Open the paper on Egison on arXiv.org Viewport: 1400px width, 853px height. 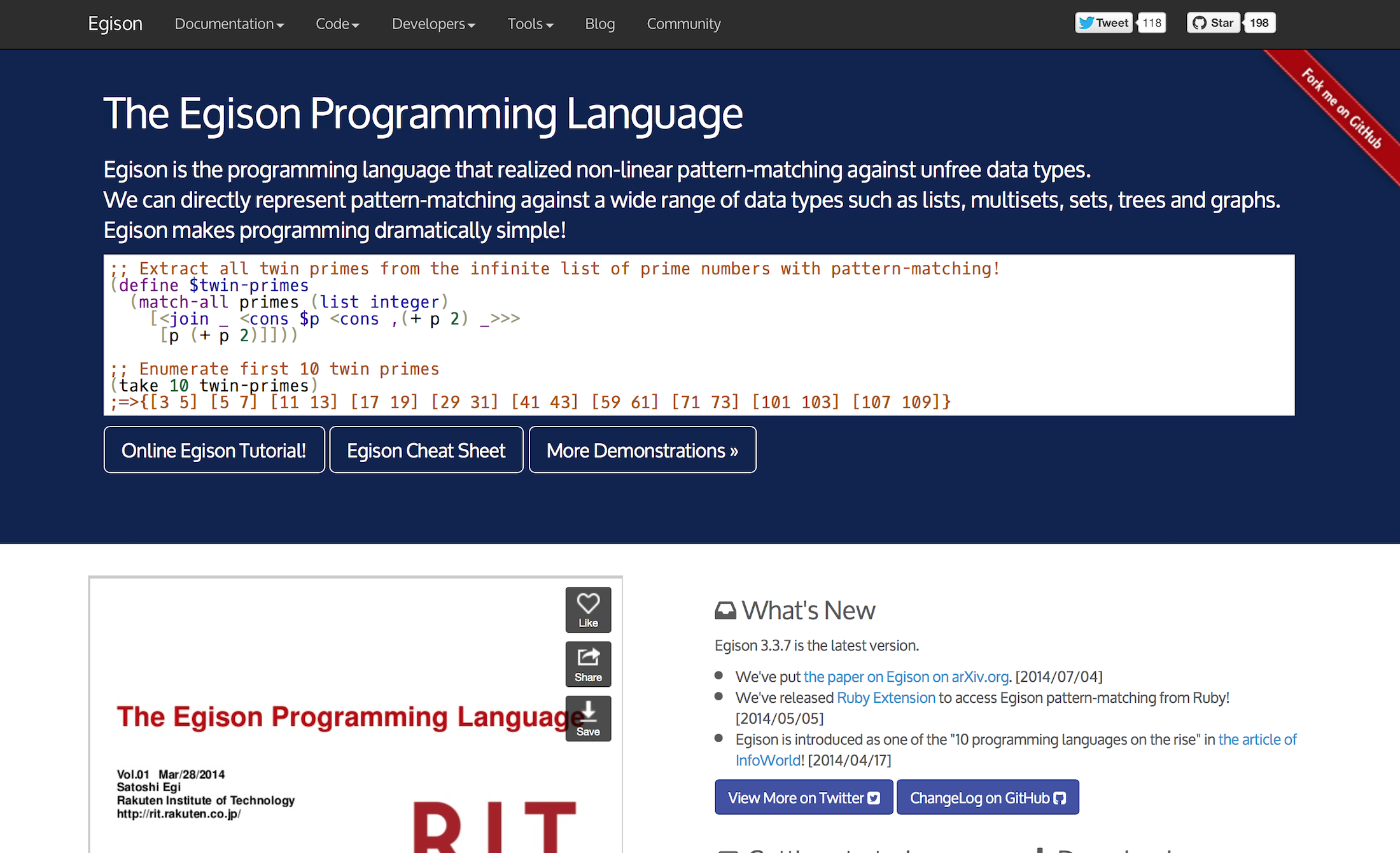(906, 677)
